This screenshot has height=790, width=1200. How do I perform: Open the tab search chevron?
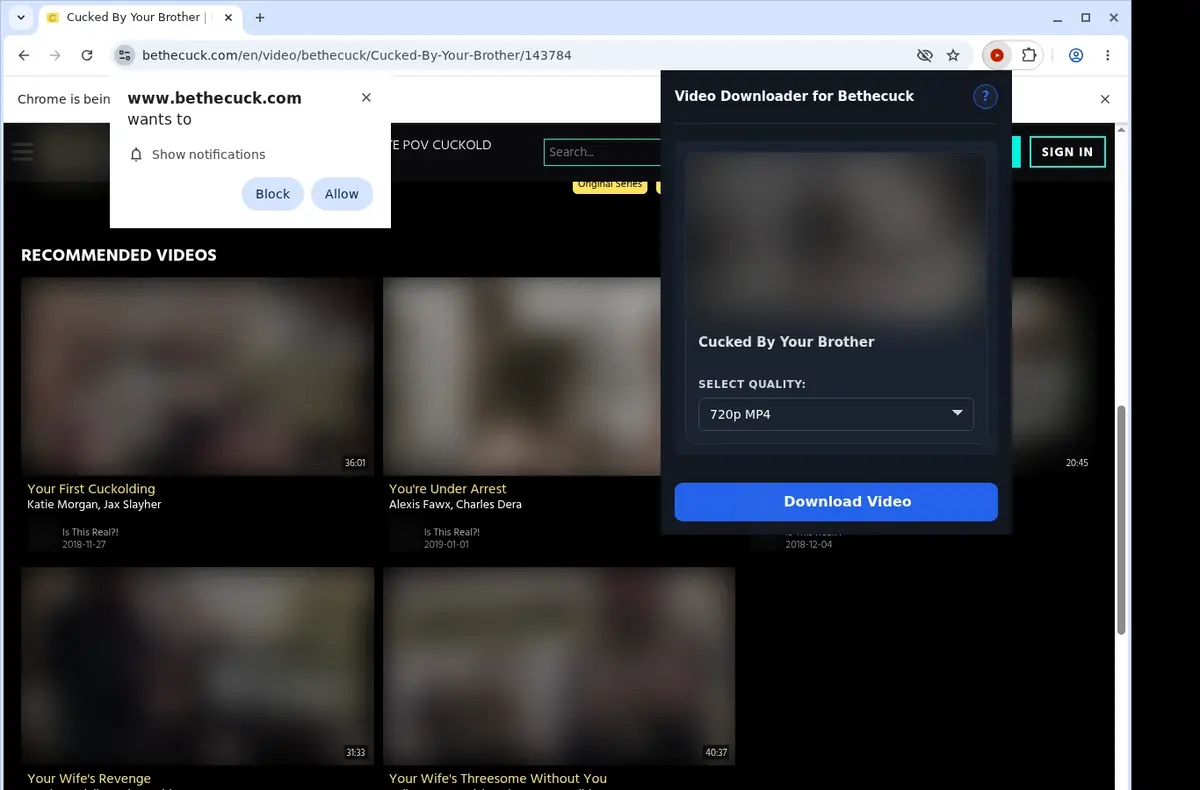point(20,17)
